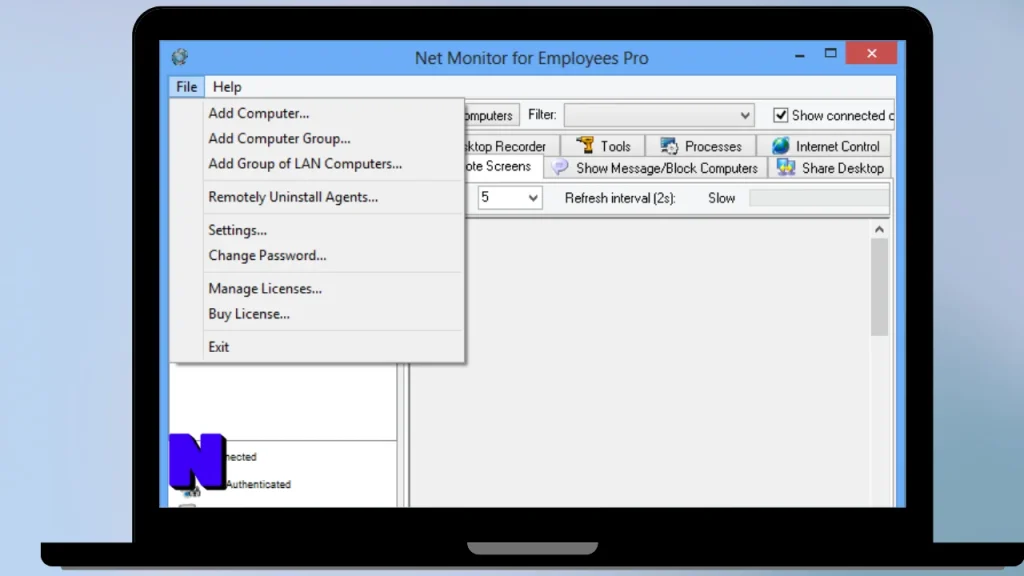Click the Internet Control globe icon

(x=780, y=146)
